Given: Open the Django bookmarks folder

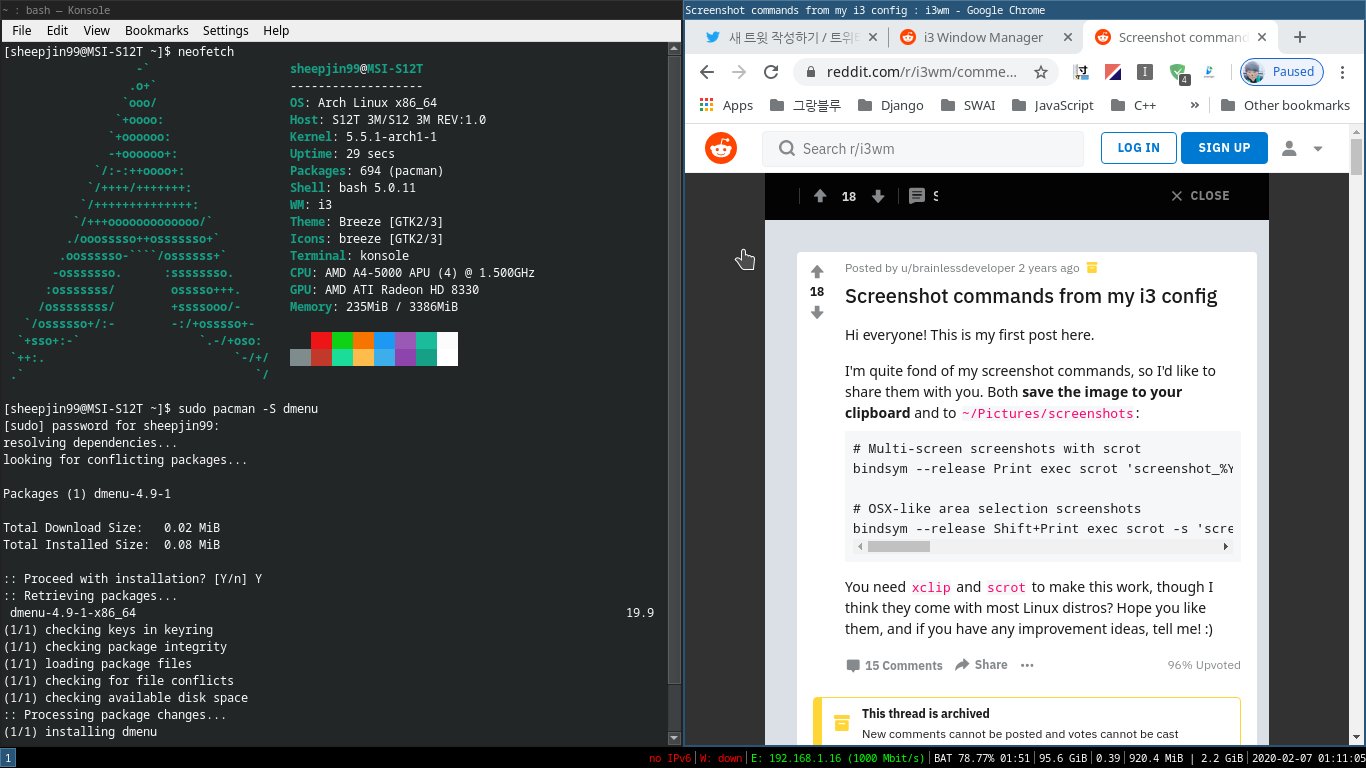Looking at the screenshot, I should tap(891, 105).
